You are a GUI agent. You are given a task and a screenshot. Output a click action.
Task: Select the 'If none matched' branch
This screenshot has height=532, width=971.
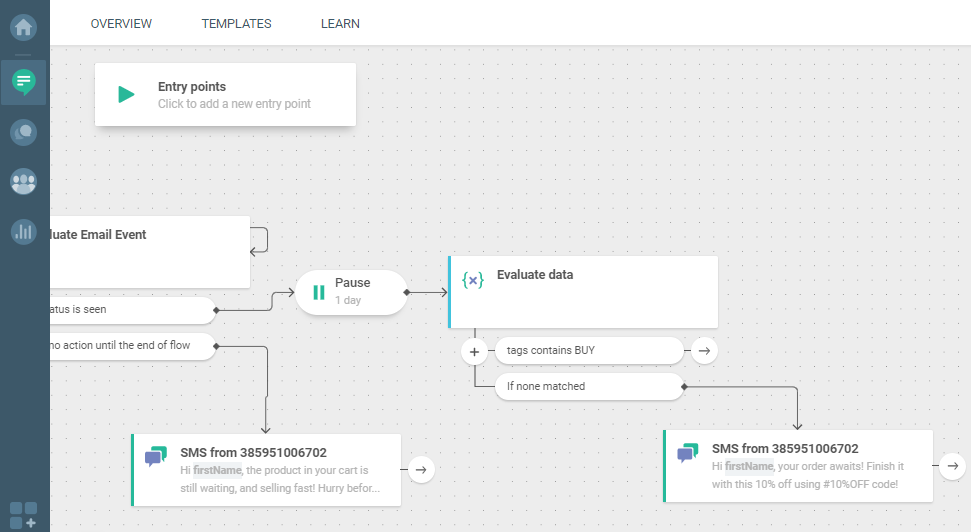click(x=588, y=386)
